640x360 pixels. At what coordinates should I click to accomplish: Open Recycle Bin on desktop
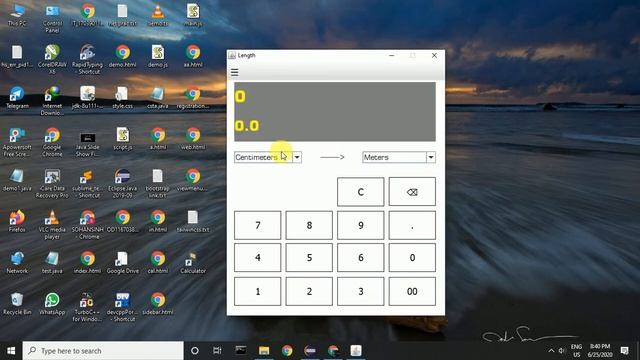(x=17, y=304)
